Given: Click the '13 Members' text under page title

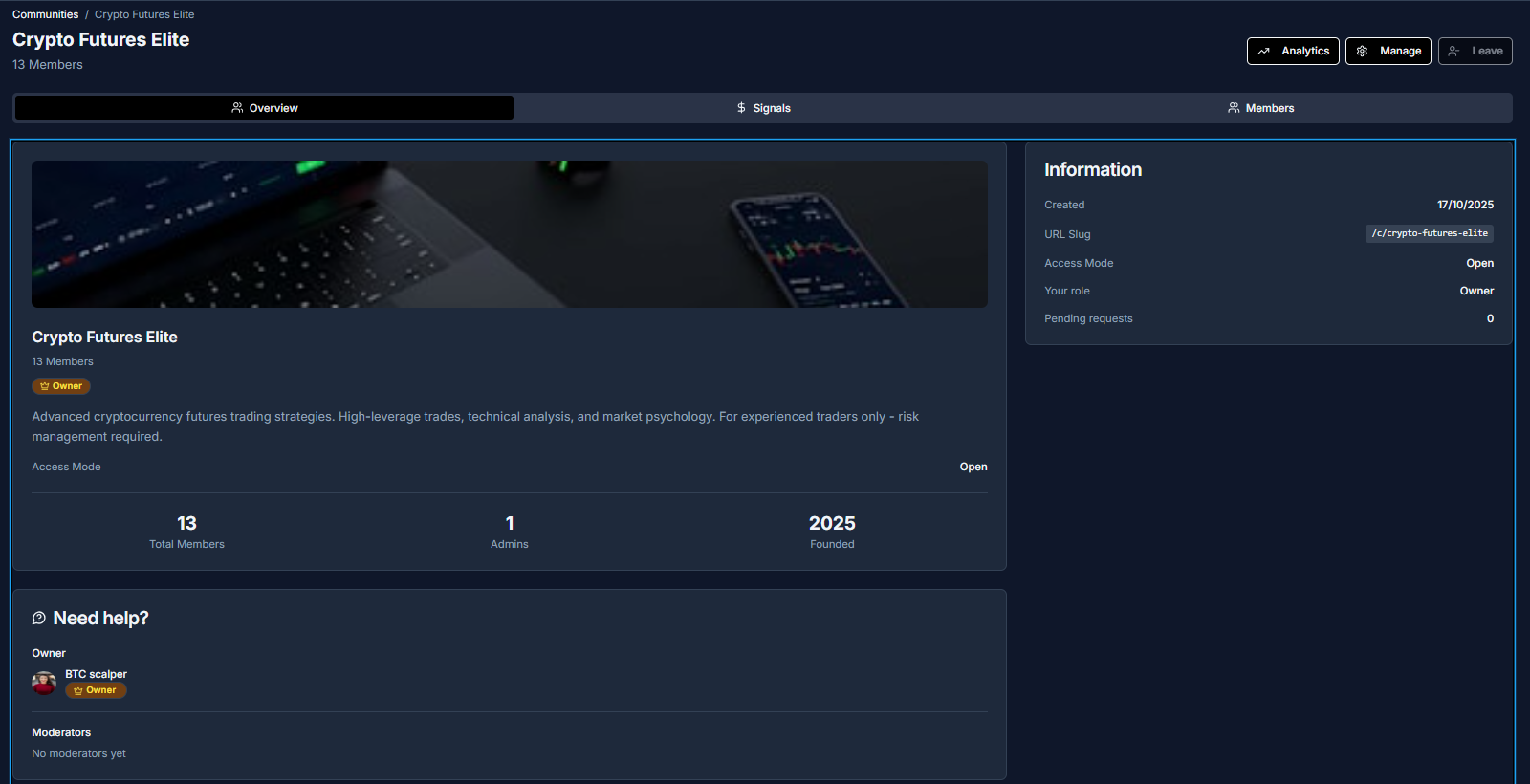Looking at the screenshot, I should [x=48, y=65].
